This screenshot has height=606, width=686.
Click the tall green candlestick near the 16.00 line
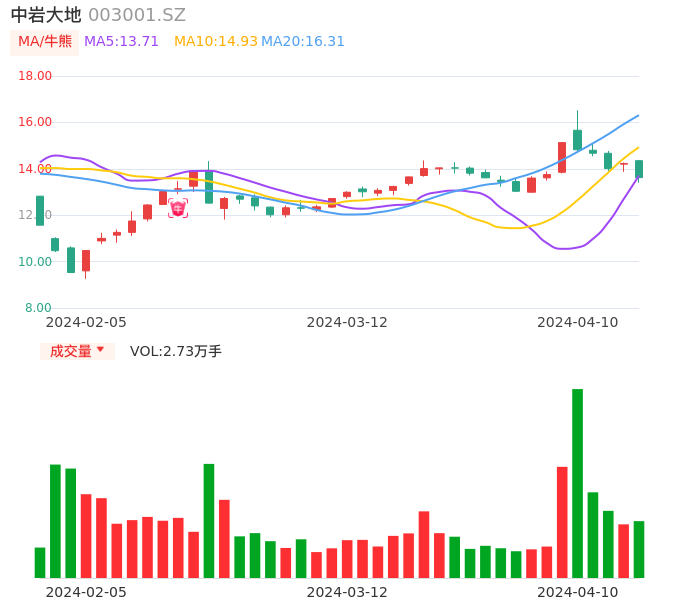[577, 139]
